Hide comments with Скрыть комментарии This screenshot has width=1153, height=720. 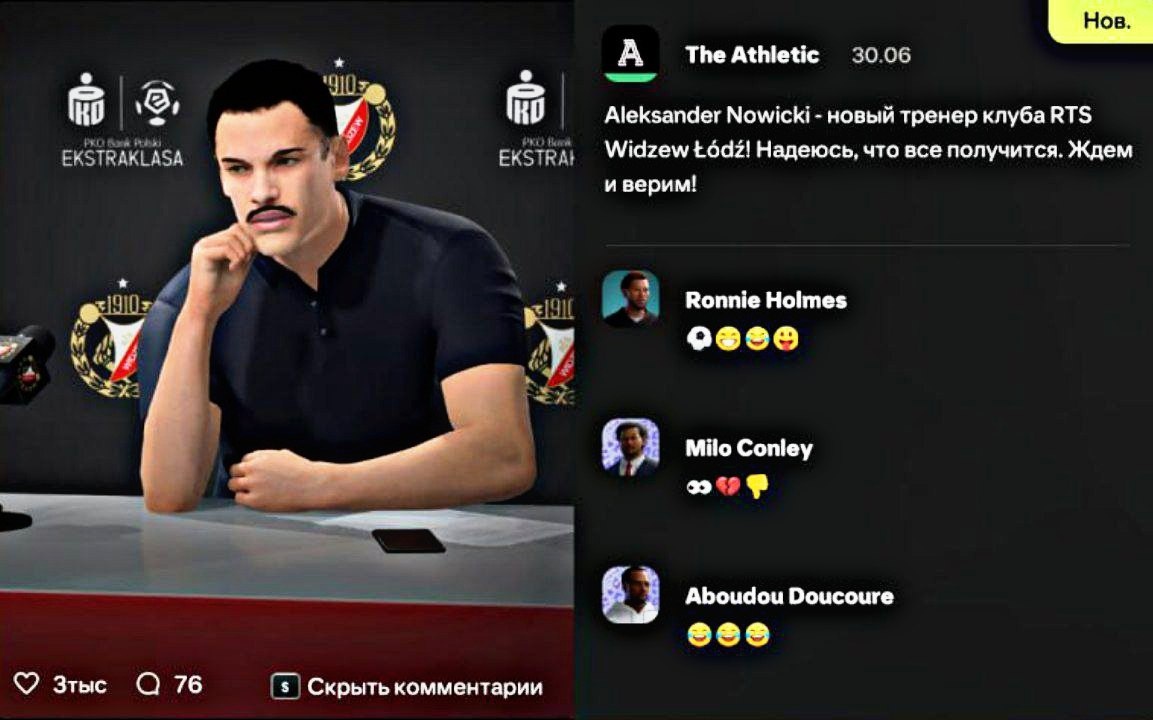(425, 687)
